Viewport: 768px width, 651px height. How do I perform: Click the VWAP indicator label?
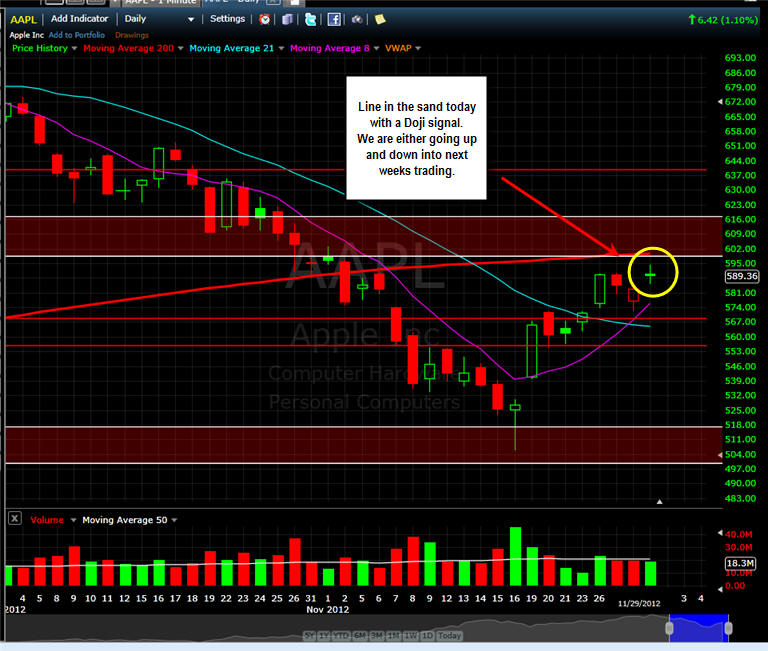point(398,48)
